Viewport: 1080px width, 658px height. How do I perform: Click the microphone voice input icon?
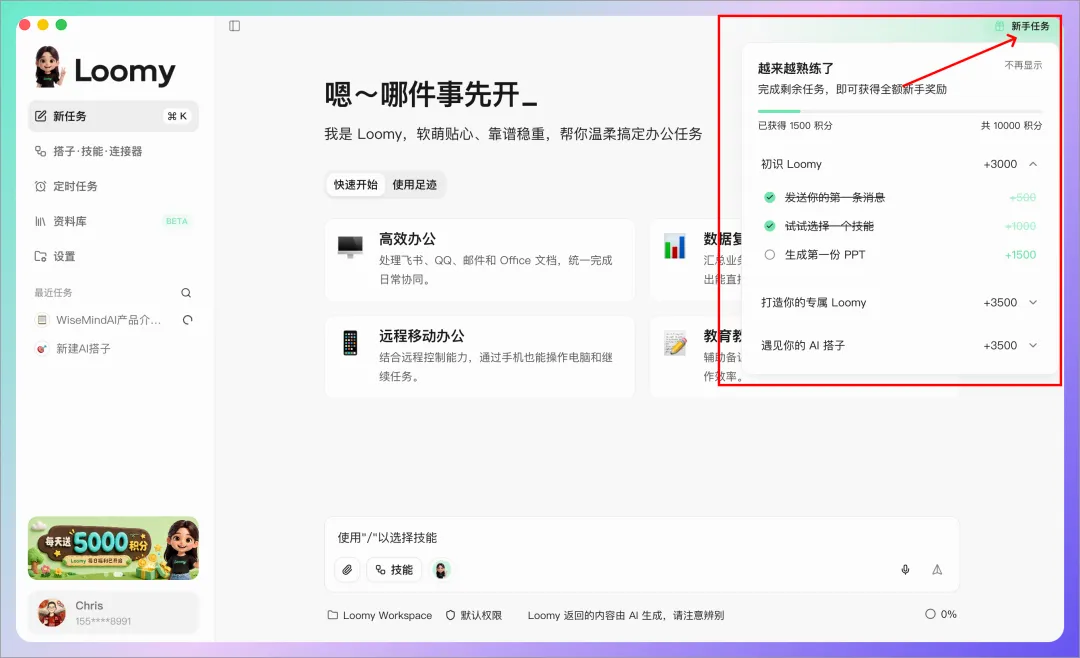(905, 570)
